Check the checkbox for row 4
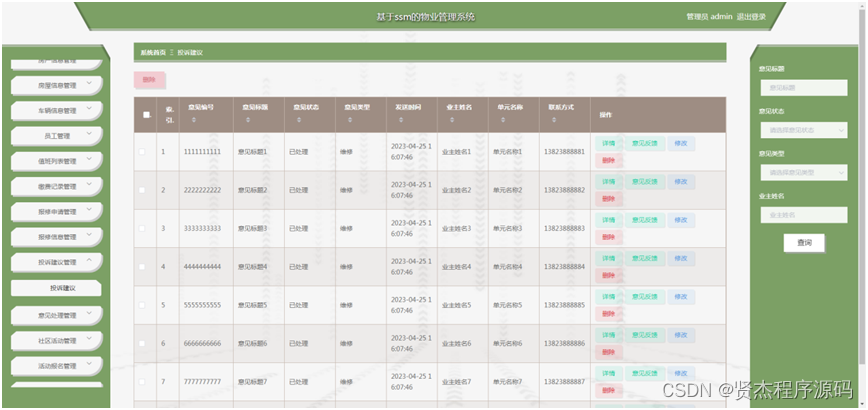This screenshot has width=868, height=410. 142,267
